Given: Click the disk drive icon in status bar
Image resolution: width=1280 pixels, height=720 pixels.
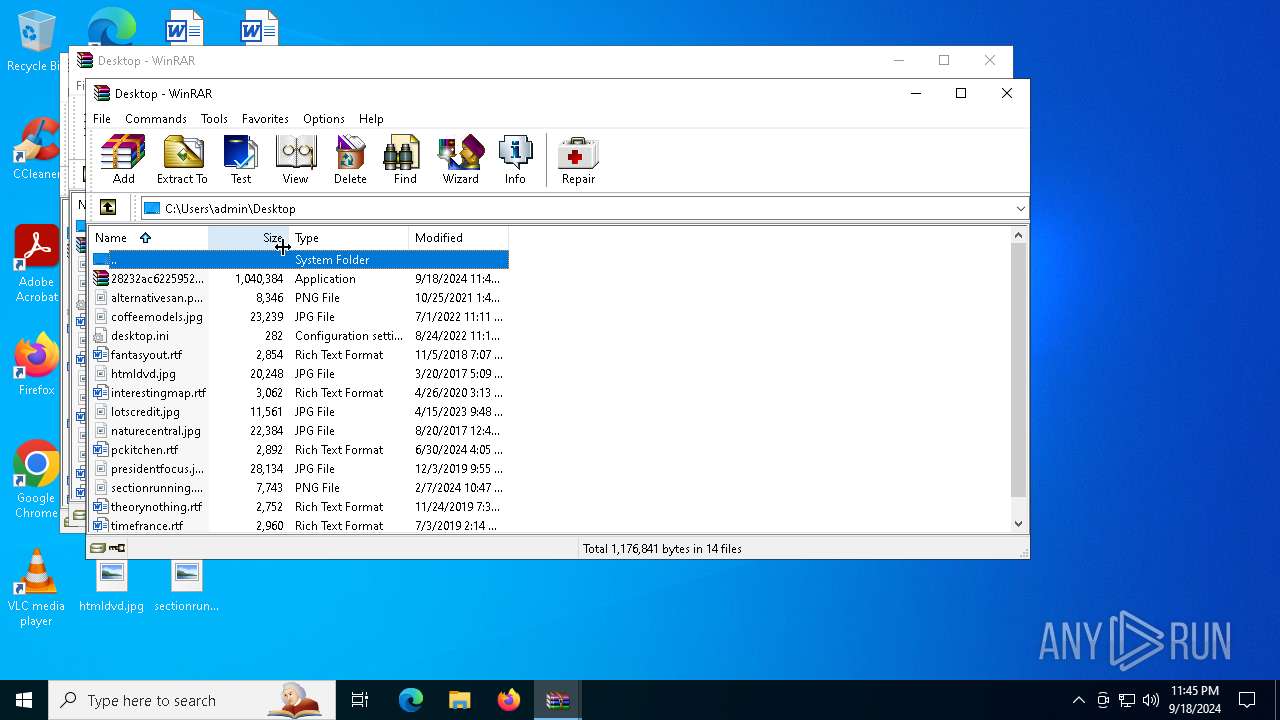Looking at the screenshot, I should 97,548.
